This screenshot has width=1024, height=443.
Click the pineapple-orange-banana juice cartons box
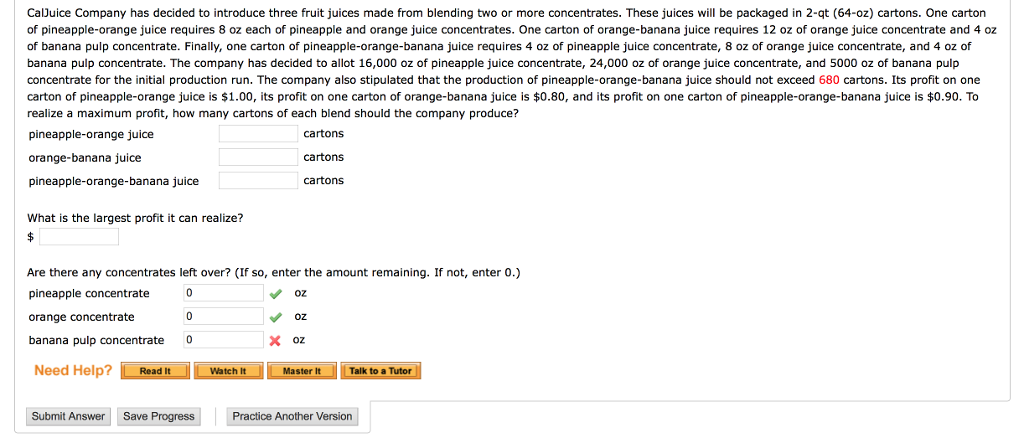coord(258,181)
